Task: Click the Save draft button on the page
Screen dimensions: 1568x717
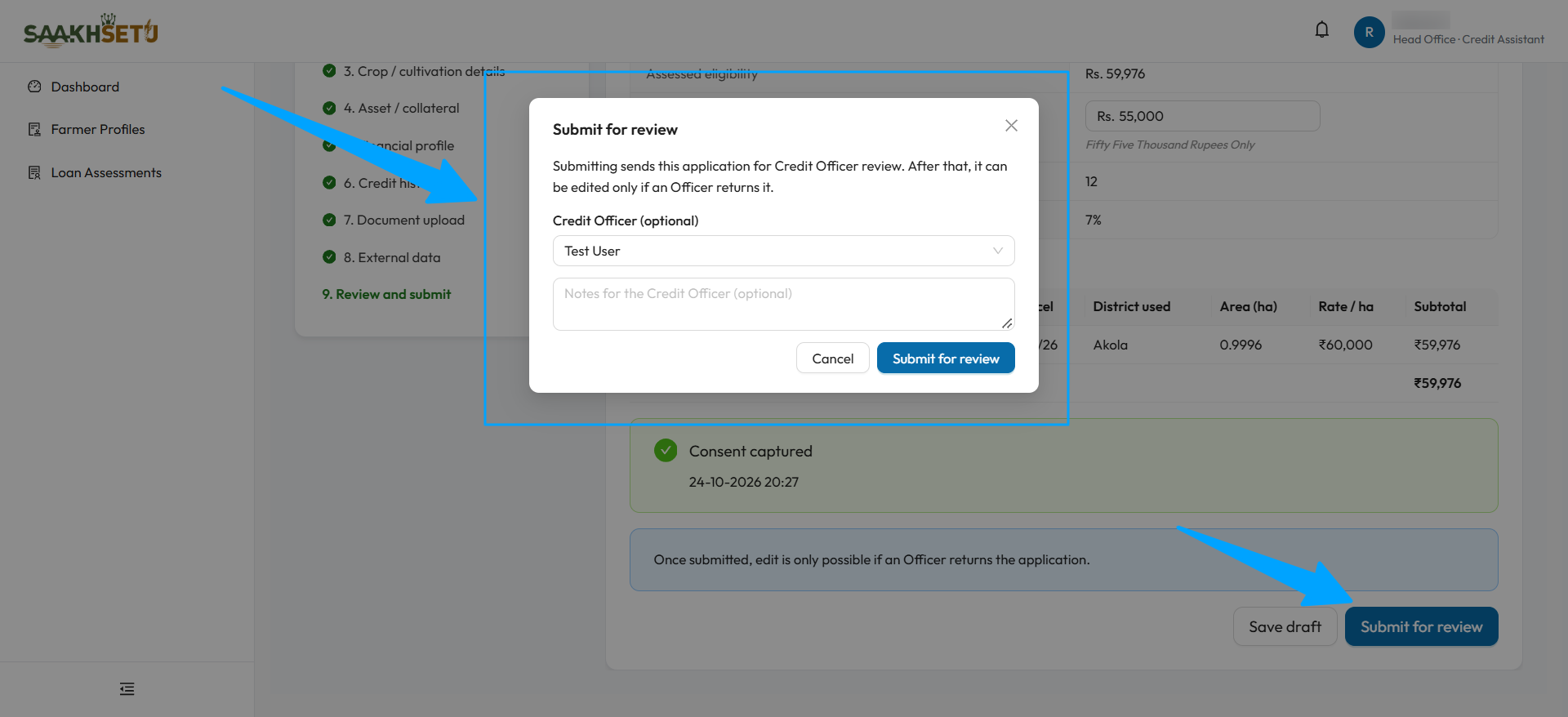Action: pos(1285,626)
